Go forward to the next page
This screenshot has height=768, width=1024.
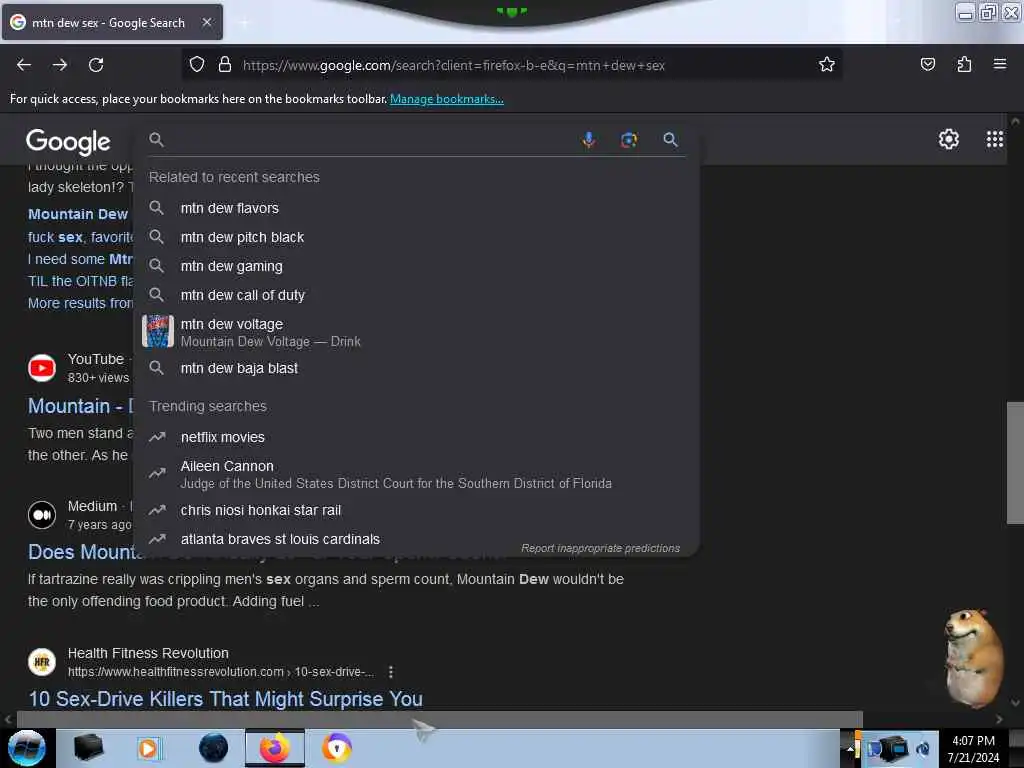click(60, 65)
